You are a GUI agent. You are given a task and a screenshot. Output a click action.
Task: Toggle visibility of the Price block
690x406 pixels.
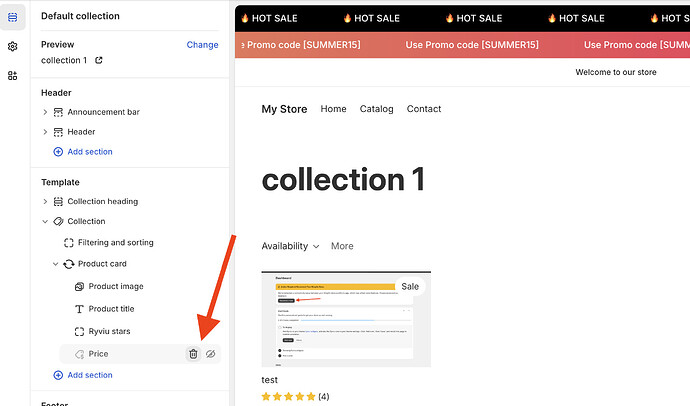[x=210, y=354]
